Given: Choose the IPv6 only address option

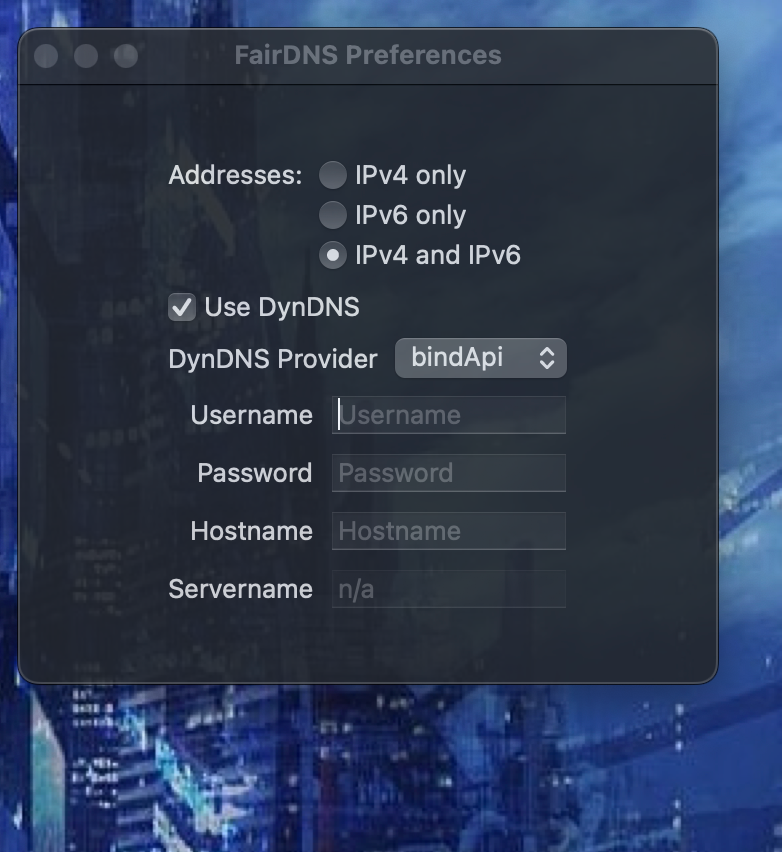Looking at the screenshot, I should click(332, 215).
